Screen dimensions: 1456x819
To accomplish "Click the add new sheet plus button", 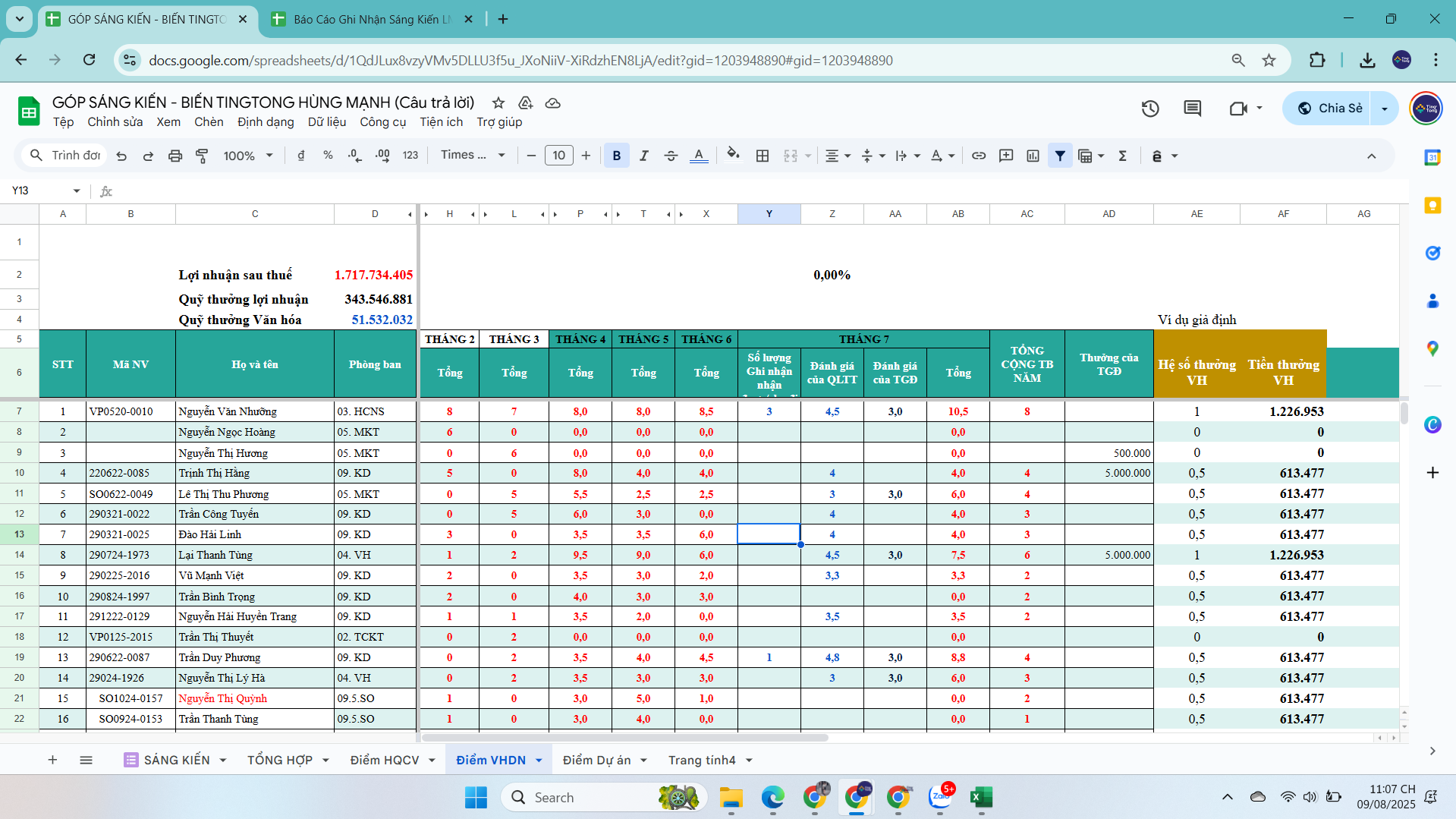I will (52, 760).
